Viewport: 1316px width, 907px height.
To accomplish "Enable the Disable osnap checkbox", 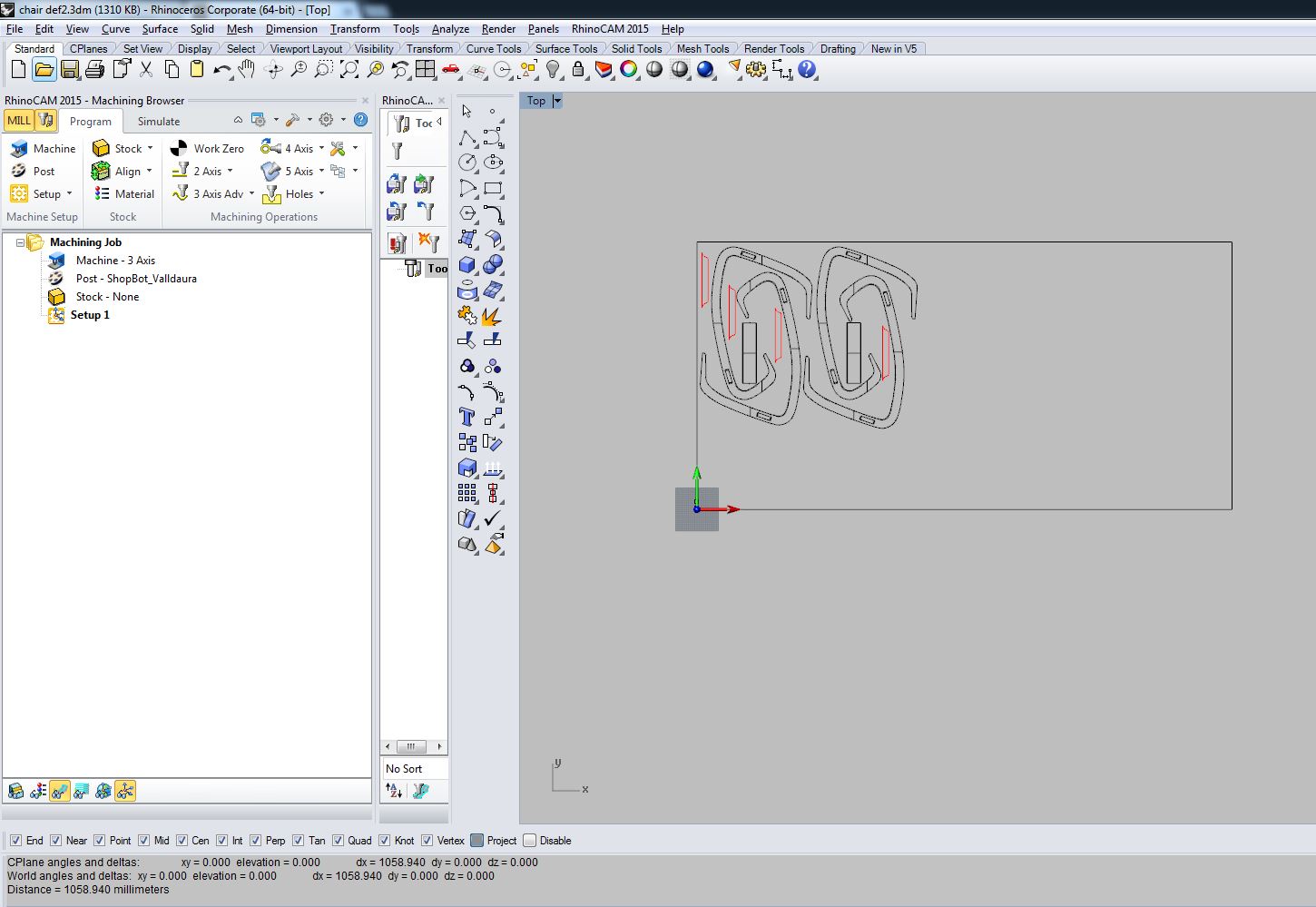I will (530, 841).
